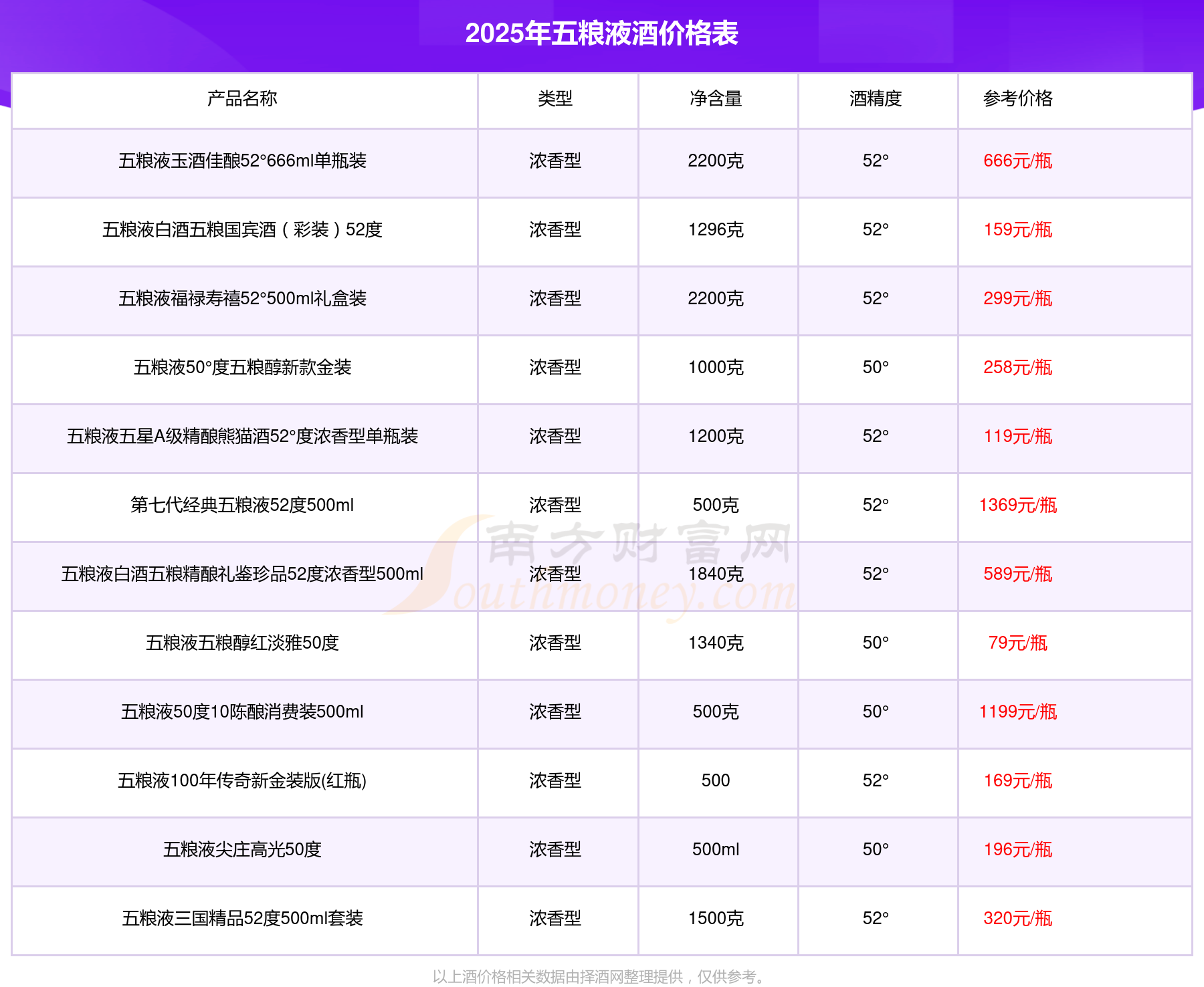
Task: Click the footer note 以上酒价格相关数据由择酒网整理提供
Action: [558, 977]
